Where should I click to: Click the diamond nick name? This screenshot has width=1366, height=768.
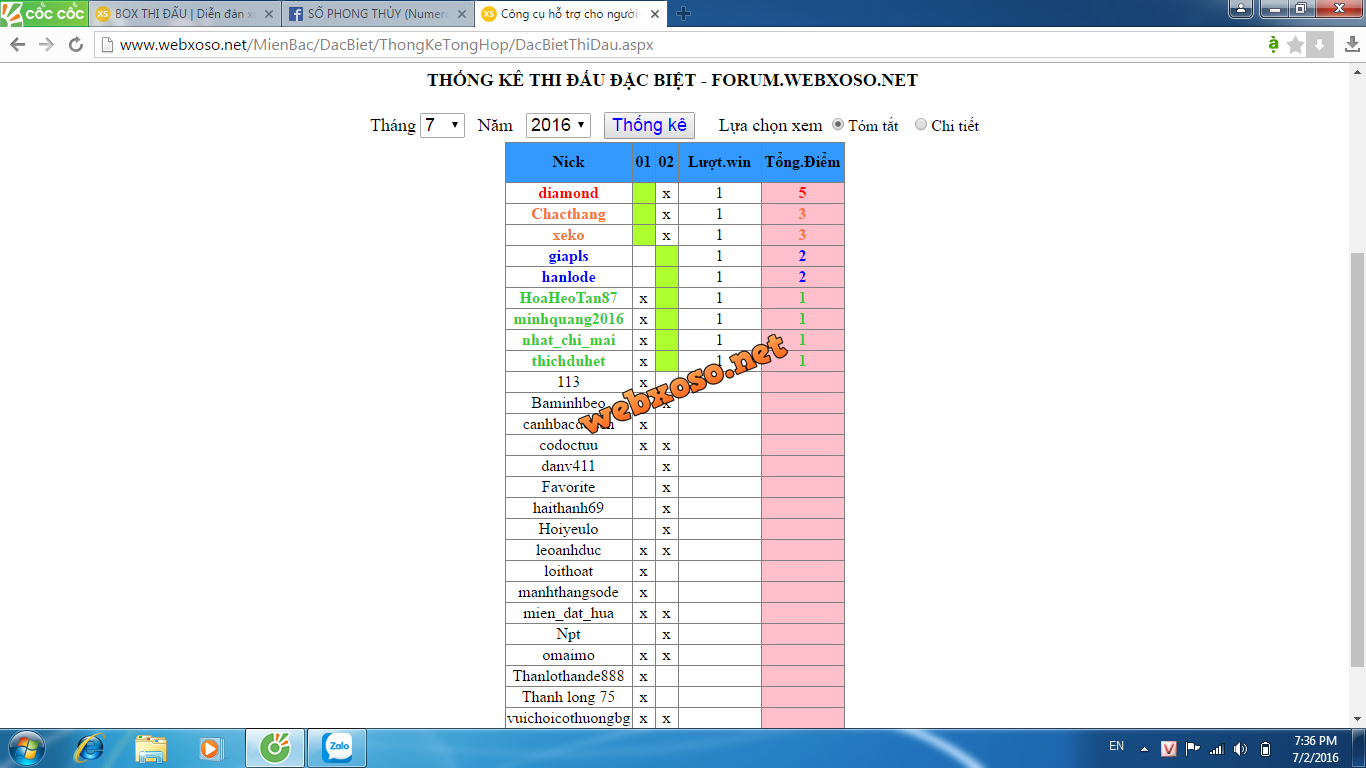pyautogui.click(x=568, y=193)
